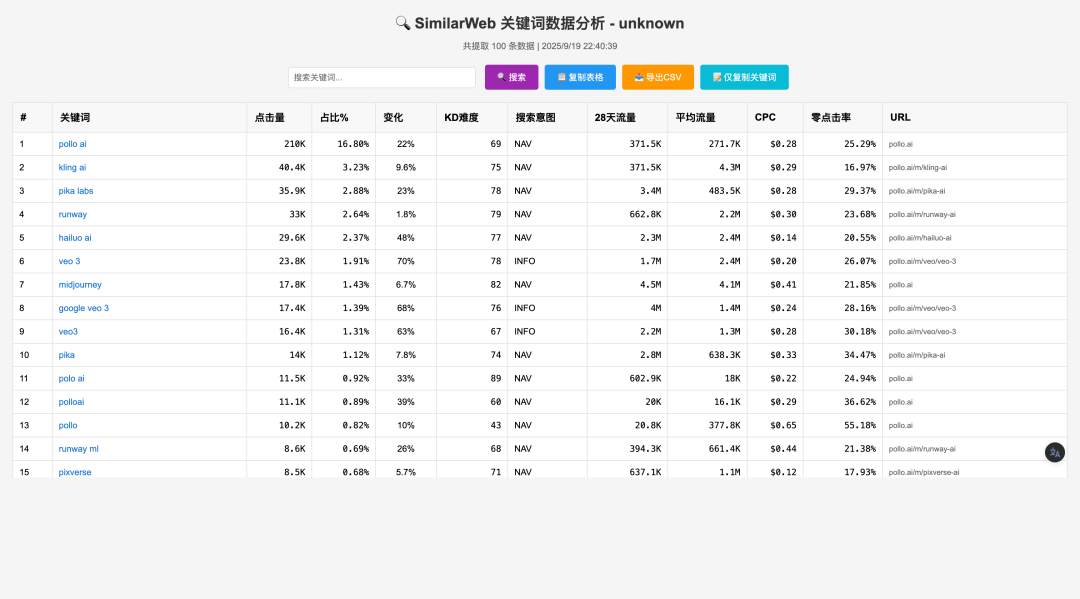Select the pollo.ai/m/hailuo-ai URL text

coord(920,238)
